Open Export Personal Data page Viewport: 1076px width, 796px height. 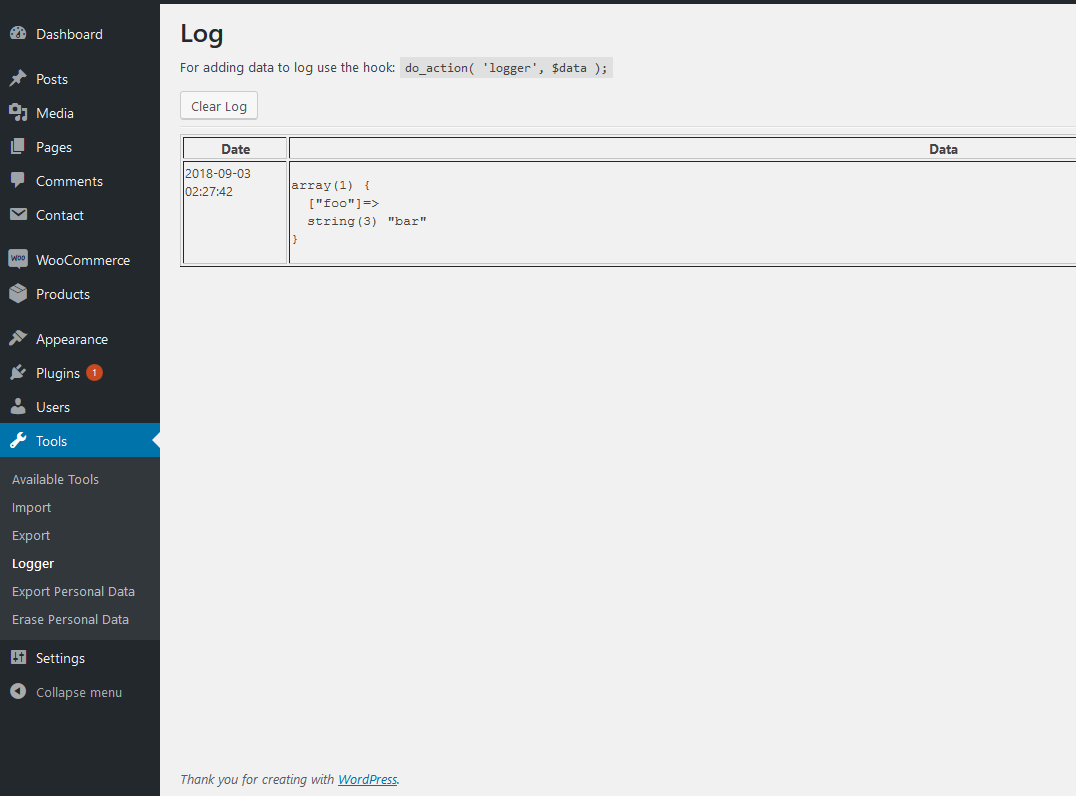73,591
